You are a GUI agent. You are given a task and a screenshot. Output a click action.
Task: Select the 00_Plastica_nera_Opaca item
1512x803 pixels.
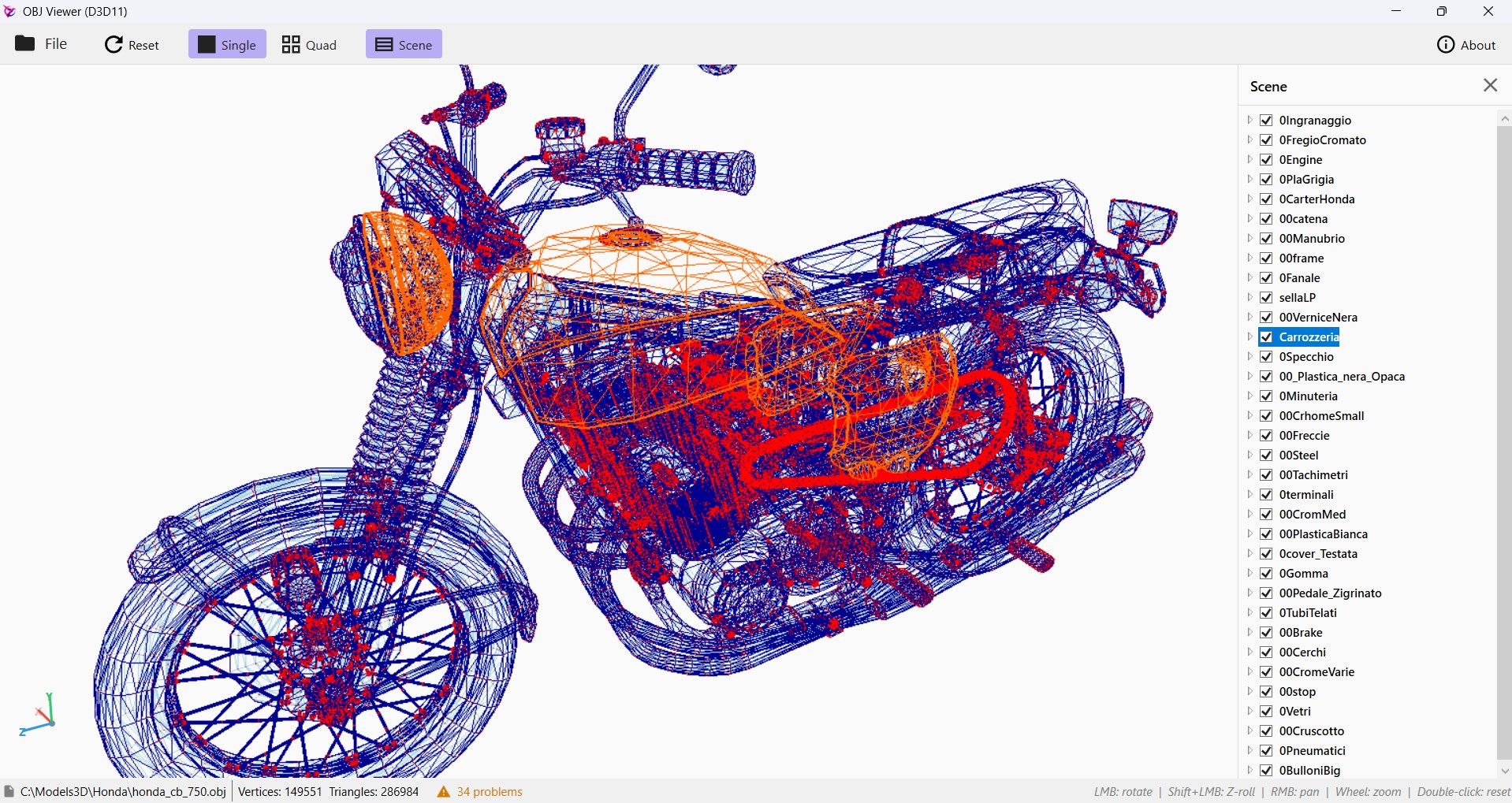pos(1343,377)
